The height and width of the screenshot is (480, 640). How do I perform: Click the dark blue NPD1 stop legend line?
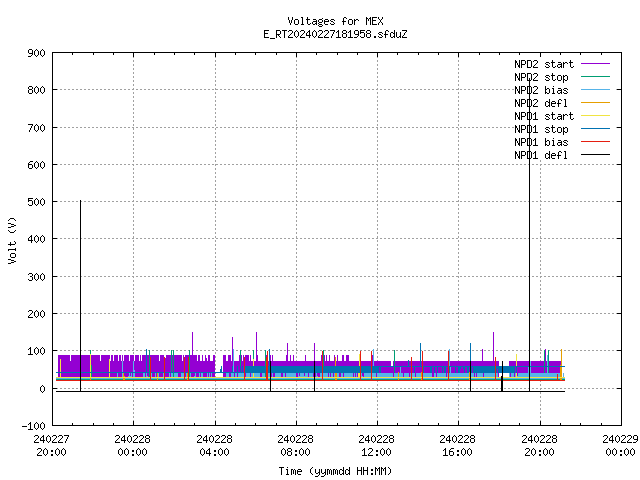coord(595,129)
